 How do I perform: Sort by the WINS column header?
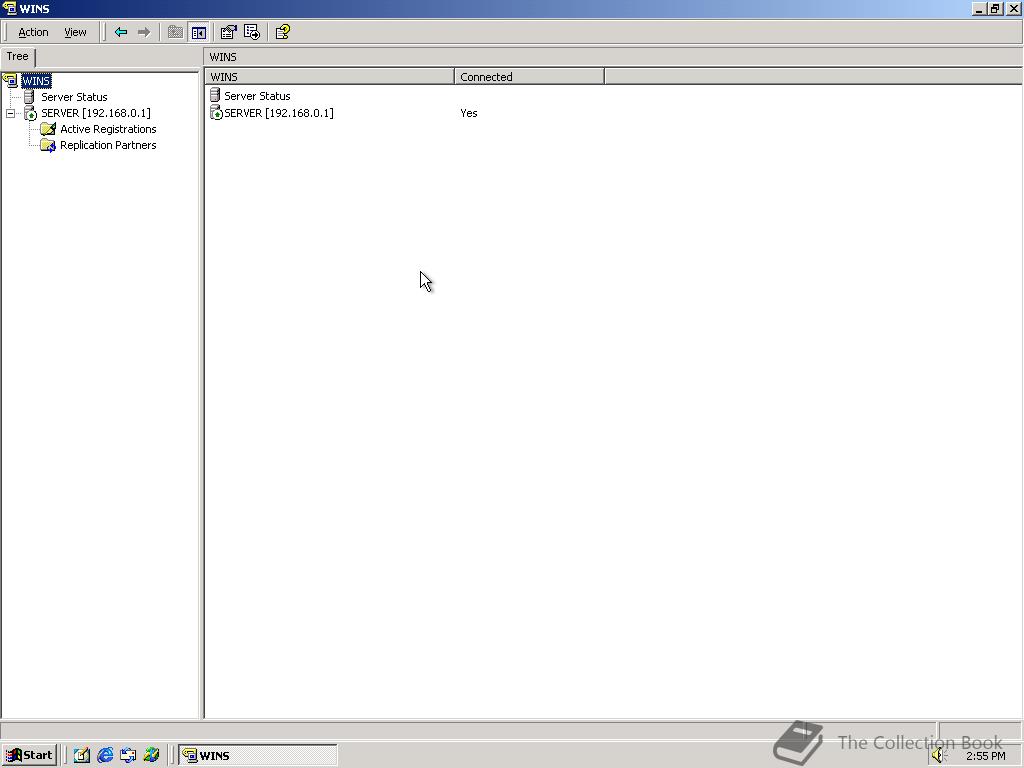(330, 76)
